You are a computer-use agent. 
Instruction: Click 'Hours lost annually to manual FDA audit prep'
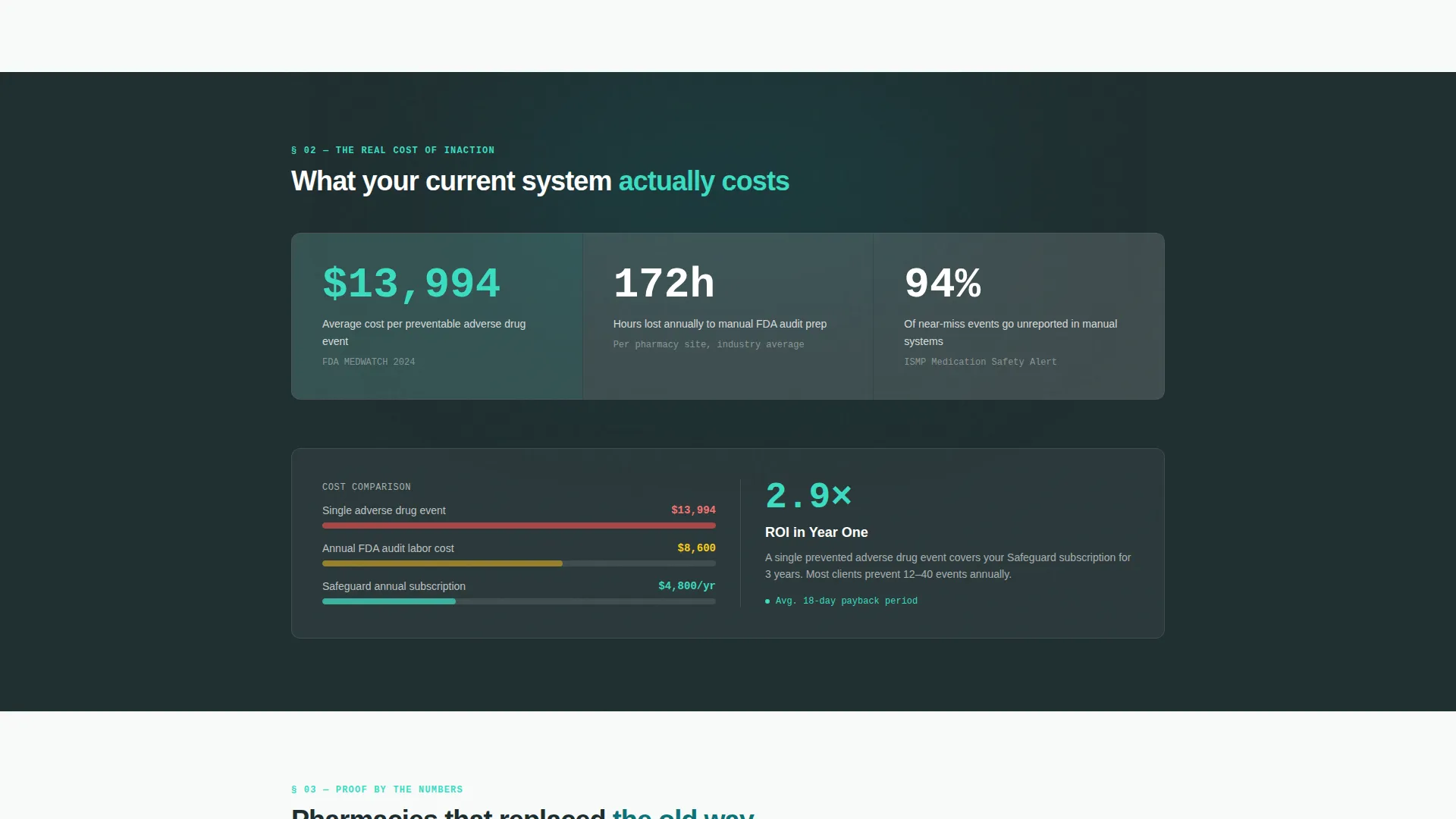(720, 324)
